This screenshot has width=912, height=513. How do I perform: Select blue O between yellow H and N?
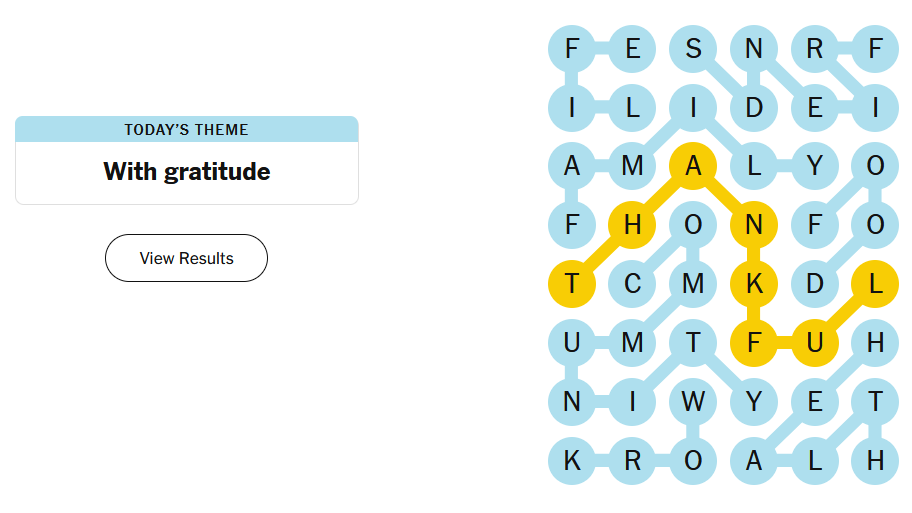pos(693,226)
